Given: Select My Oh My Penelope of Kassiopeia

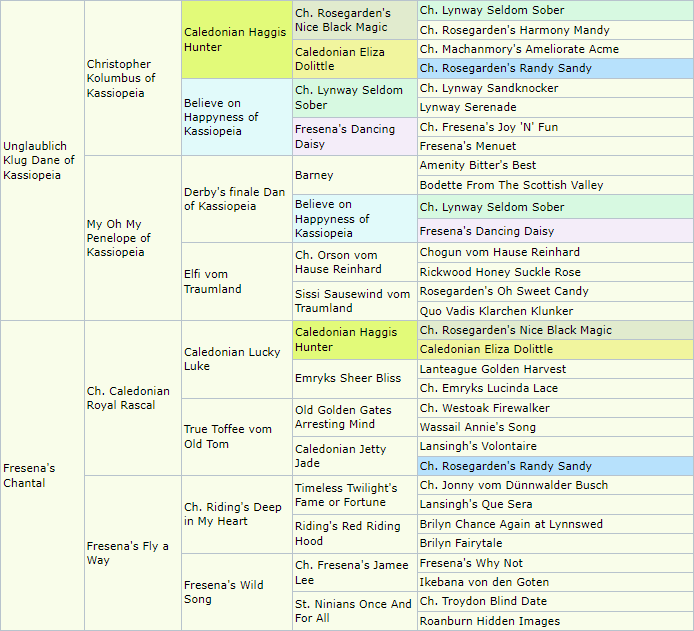Looking at the screenshot, I should [x=118, y=238].
